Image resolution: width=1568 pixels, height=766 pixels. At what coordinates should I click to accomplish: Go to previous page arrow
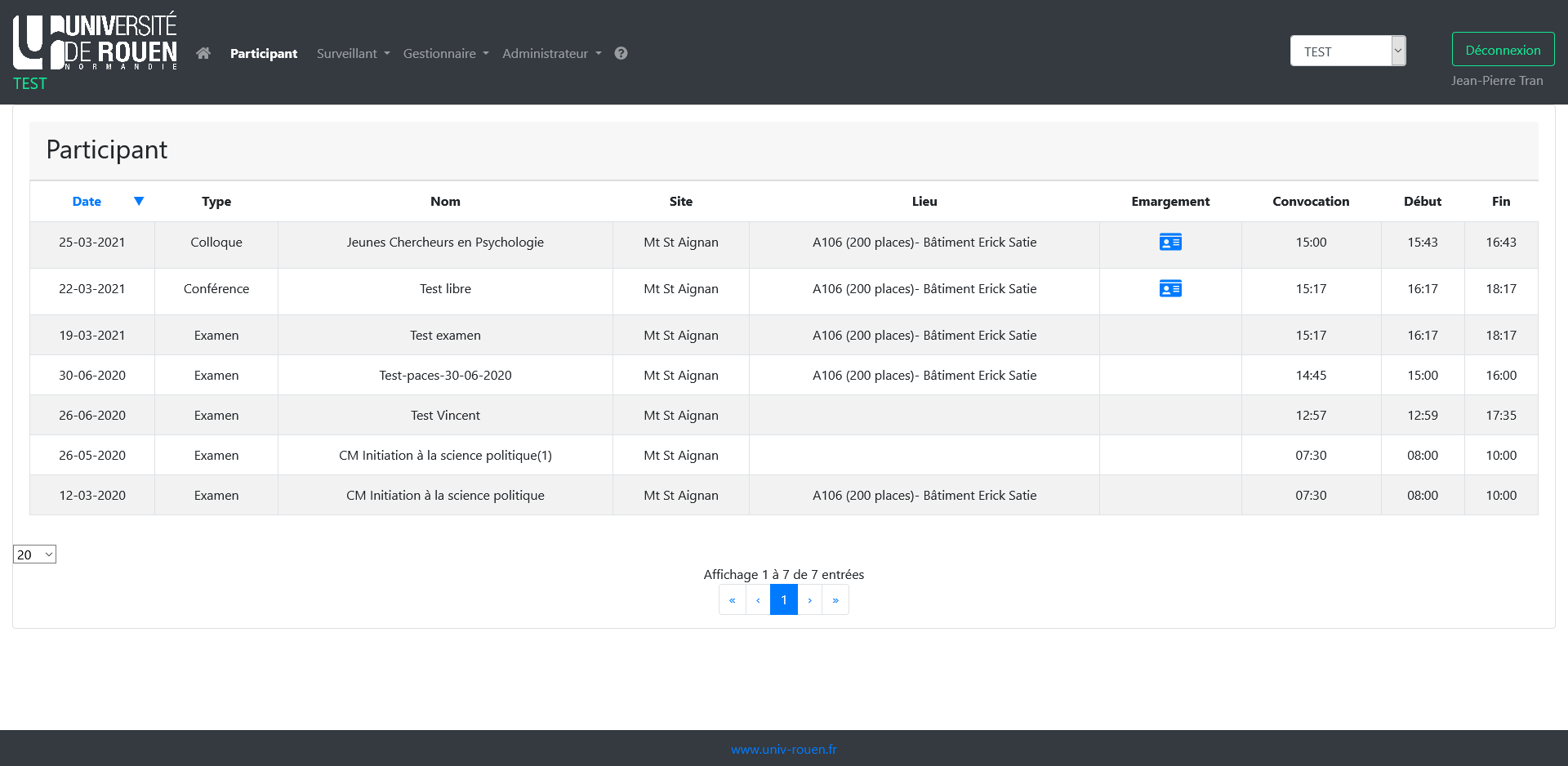758,600
